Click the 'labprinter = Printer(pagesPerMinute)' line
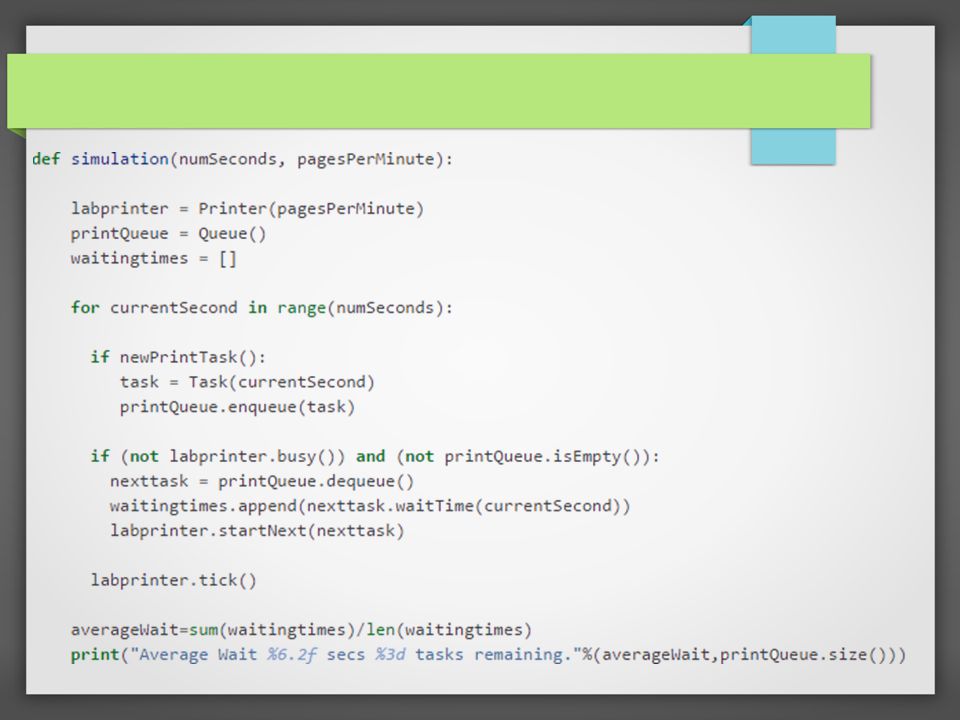 point(247,209)
